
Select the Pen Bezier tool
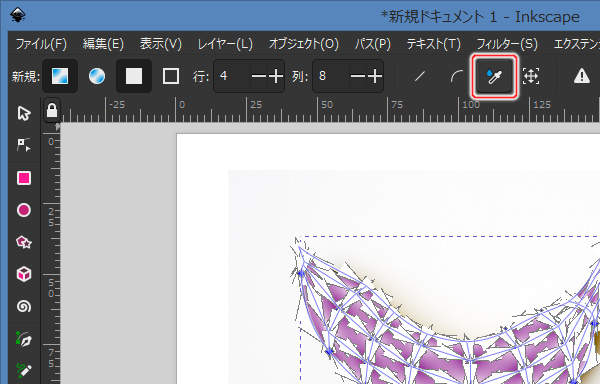(24, 339)
